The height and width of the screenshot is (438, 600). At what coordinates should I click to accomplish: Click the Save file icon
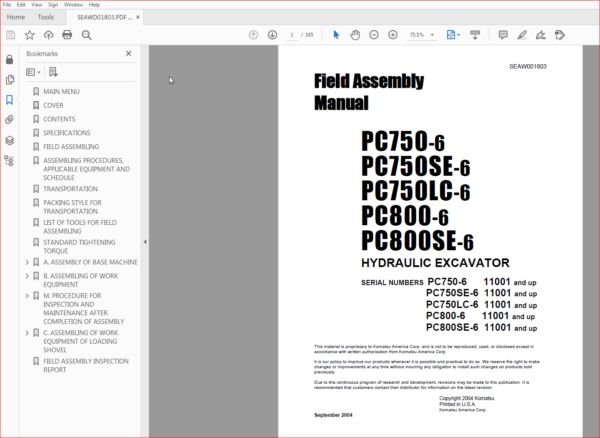pos(11,35)
